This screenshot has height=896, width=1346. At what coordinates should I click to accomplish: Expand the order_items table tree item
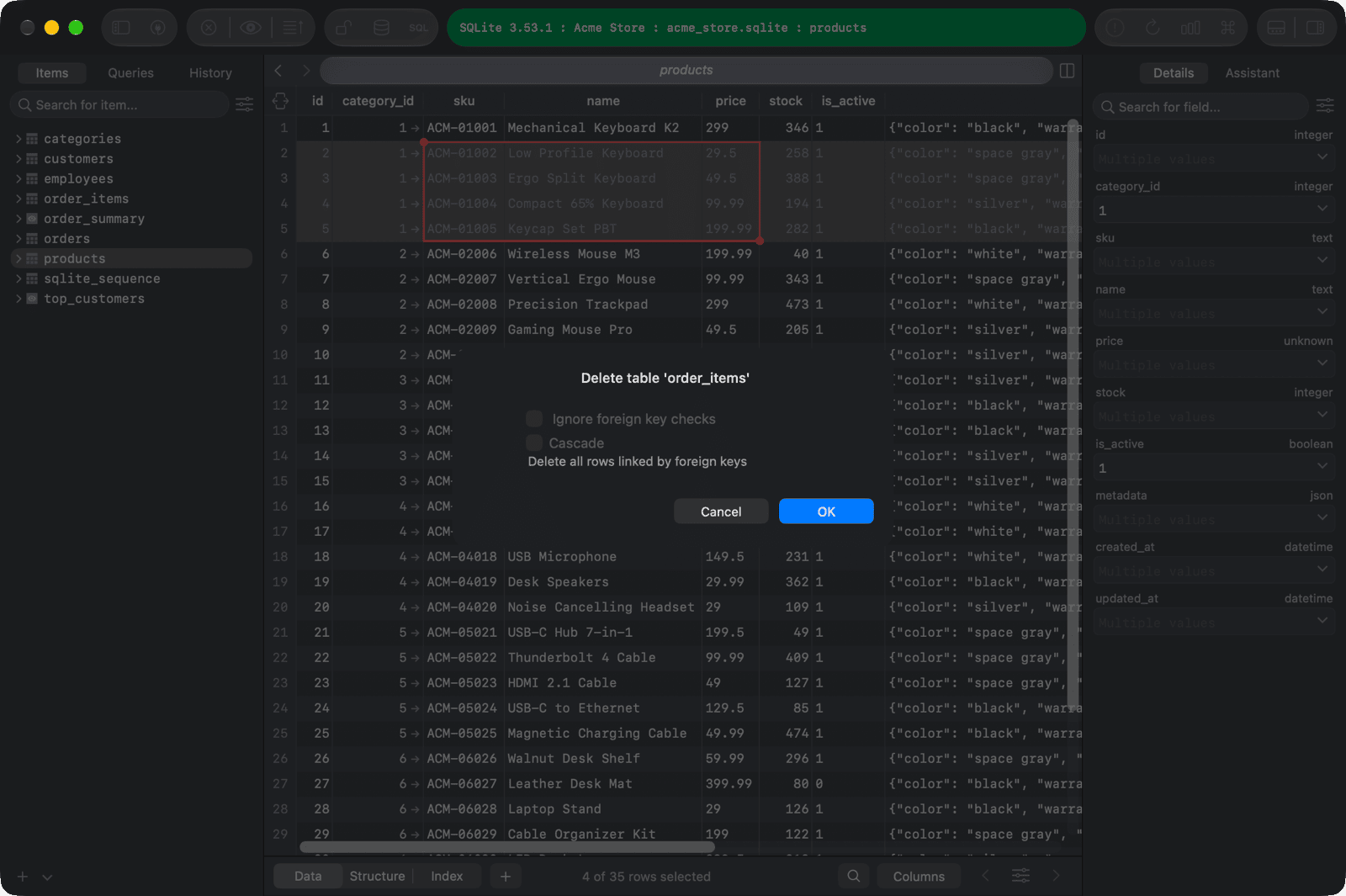pos(19,199)
